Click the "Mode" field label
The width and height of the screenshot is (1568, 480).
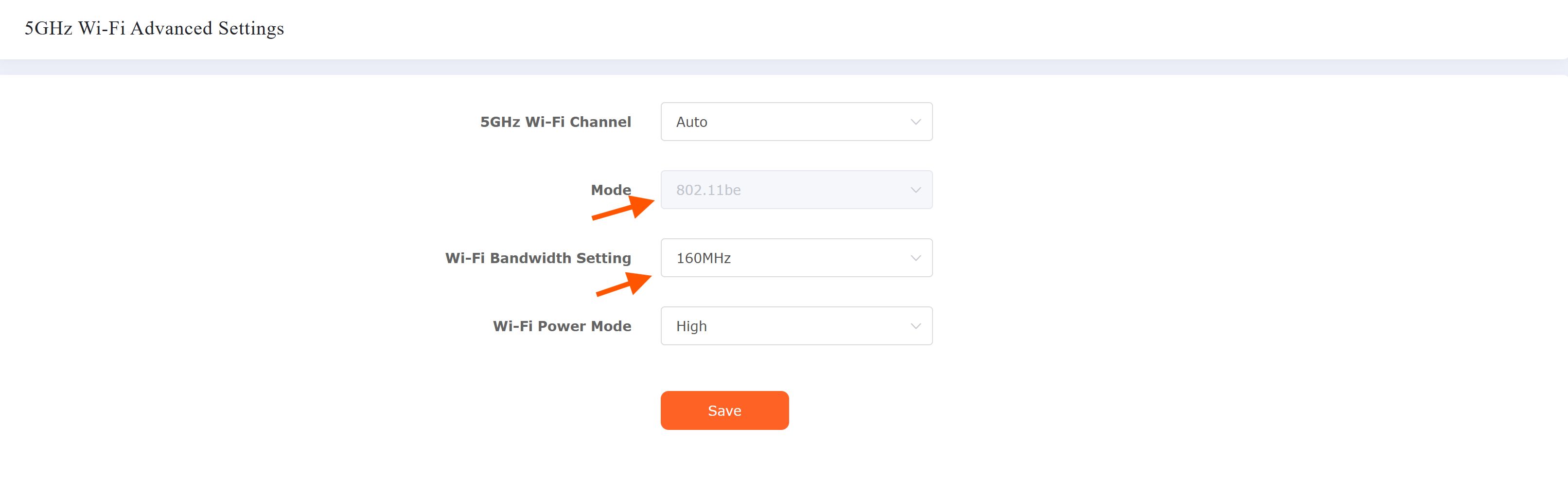click(x=611, y=190)
